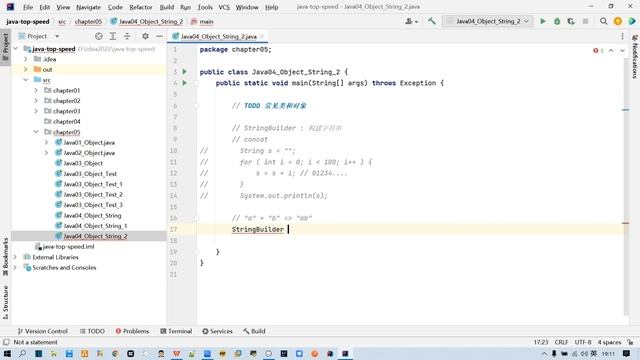
Task: Open TODO tool window
Action: 92,331
